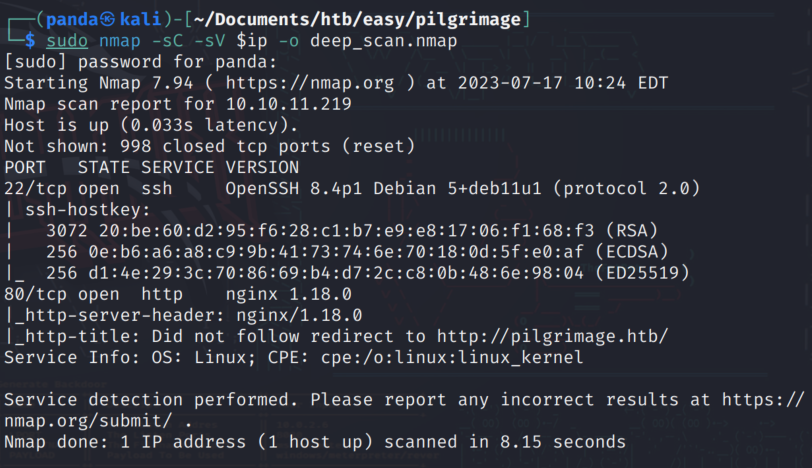Click the RSA 3072 hostkey fingerprint line
The width and height of the screenshot is (812, 468).
pos(352,231)
